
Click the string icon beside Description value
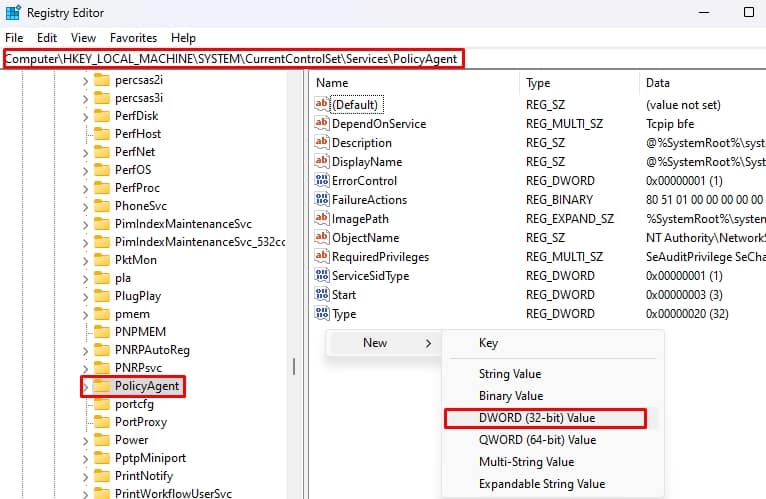coord(321,142)
